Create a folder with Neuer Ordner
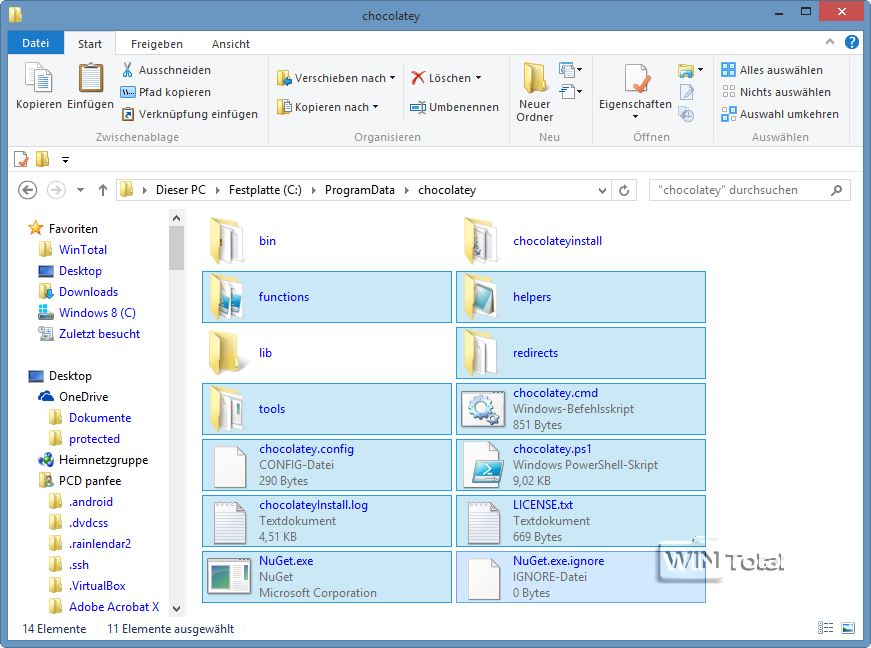 tap(534, 90)
